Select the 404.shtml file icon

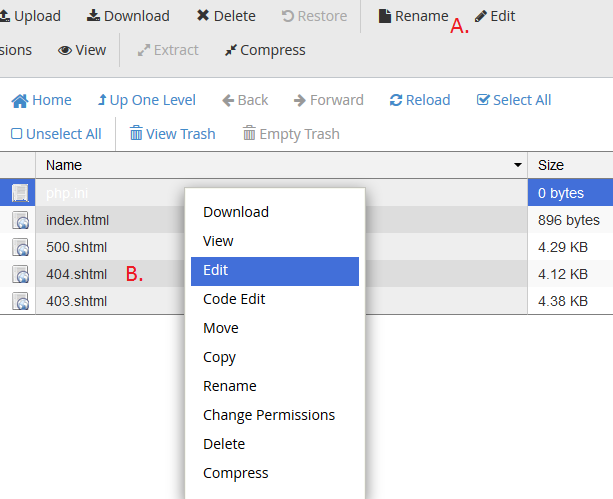coord(20,274)
